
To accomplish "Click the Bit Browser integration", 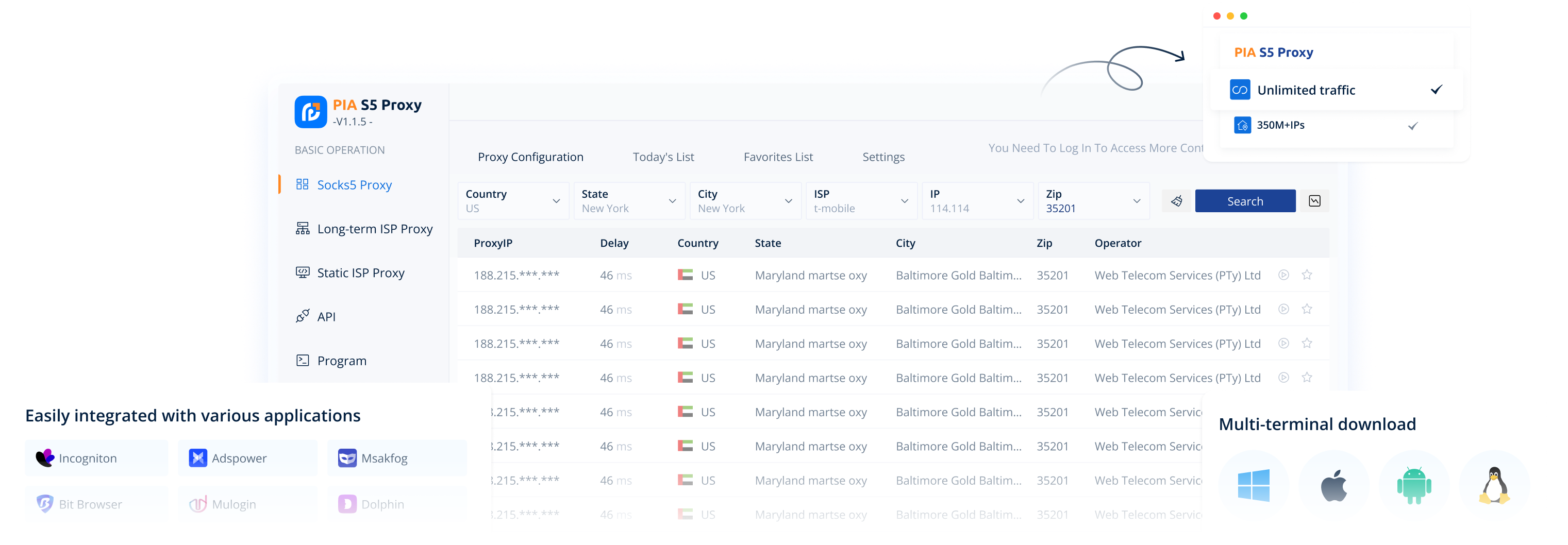I will [96, 504].
